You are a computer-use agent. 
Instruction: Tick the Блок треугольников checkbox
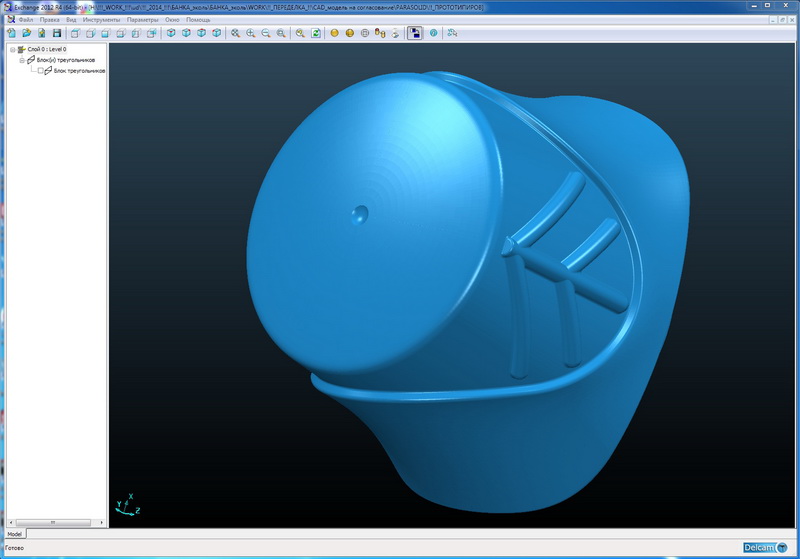(40, 71)
